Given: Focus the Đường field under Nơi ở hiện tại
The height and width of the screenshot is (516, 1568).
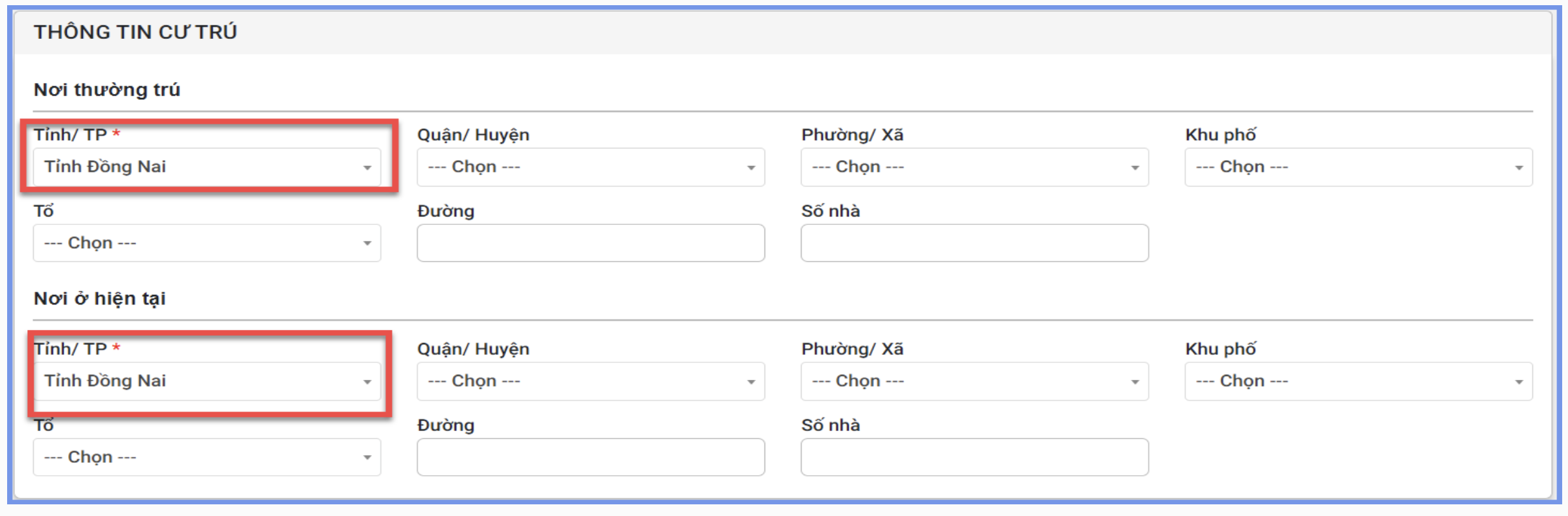Looking at the screenshot, I should tap(590, 457).
